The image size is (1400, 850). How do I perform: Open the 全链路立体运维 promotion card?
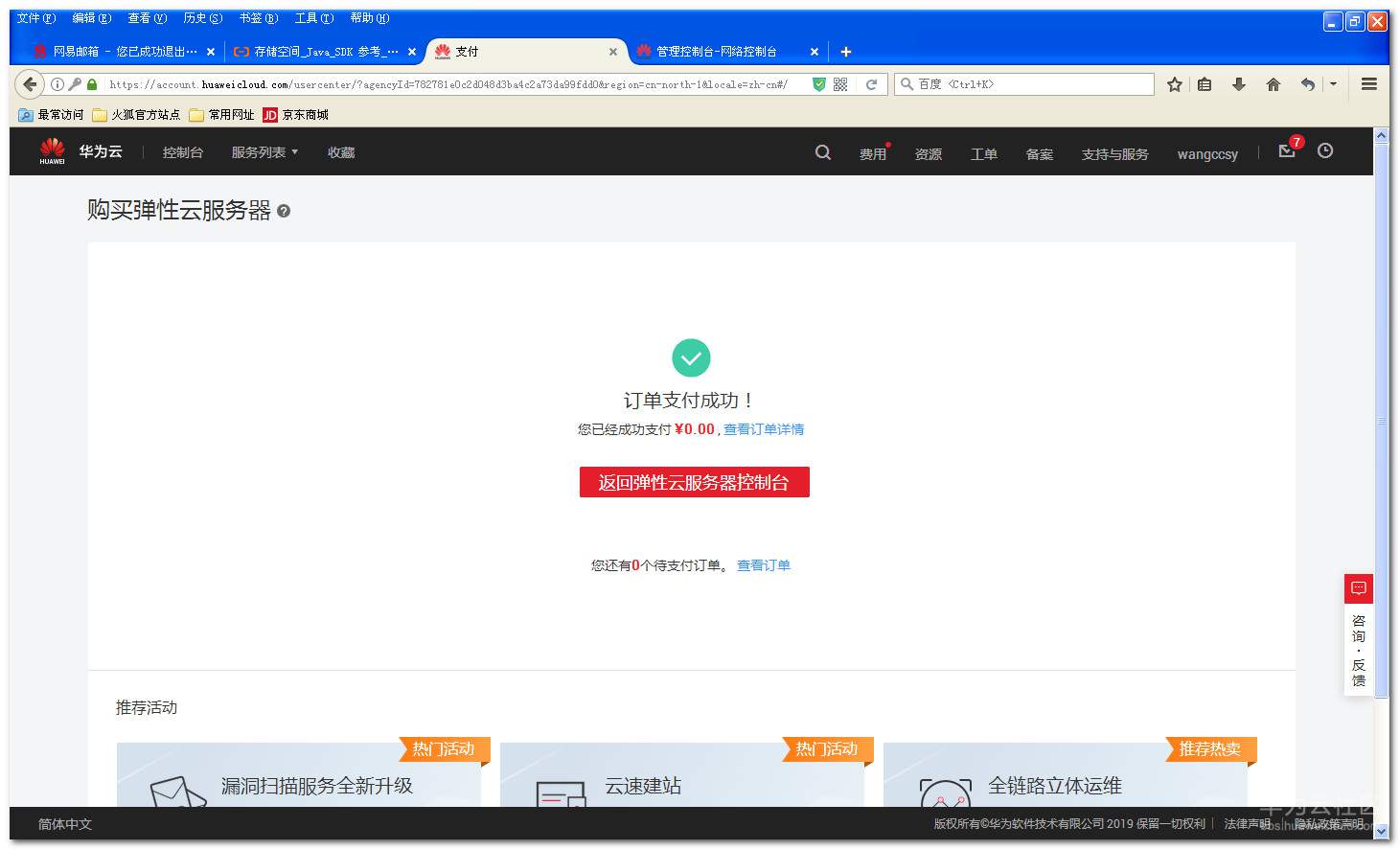[x=1066, y=774]
